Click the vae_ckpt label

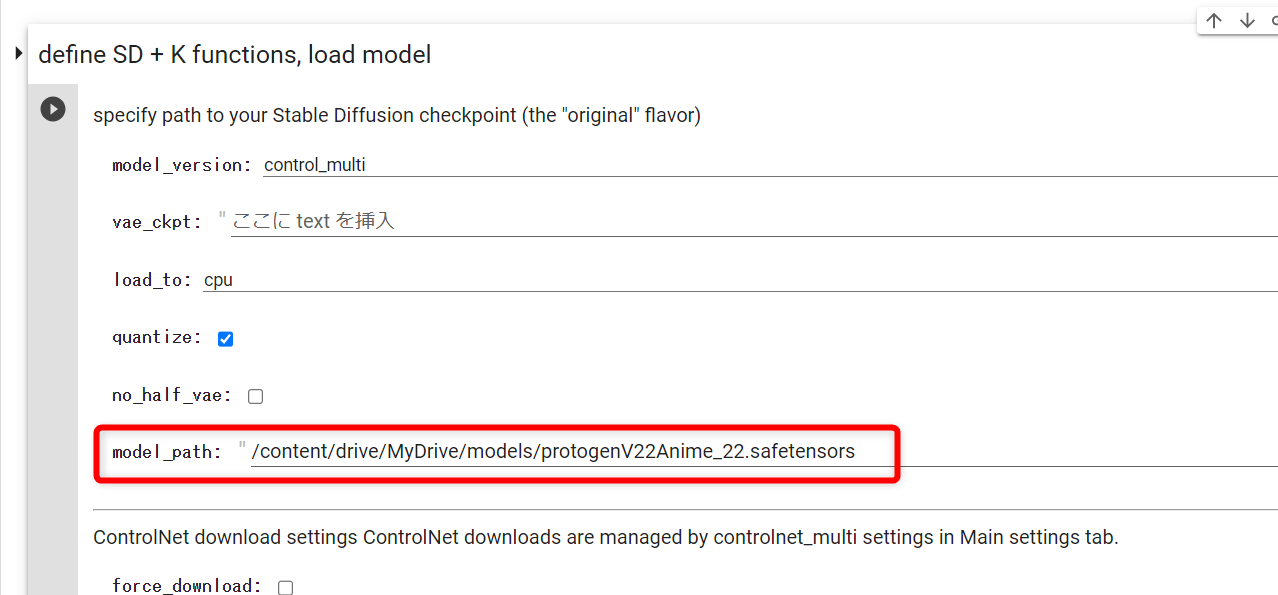point(157,222)
